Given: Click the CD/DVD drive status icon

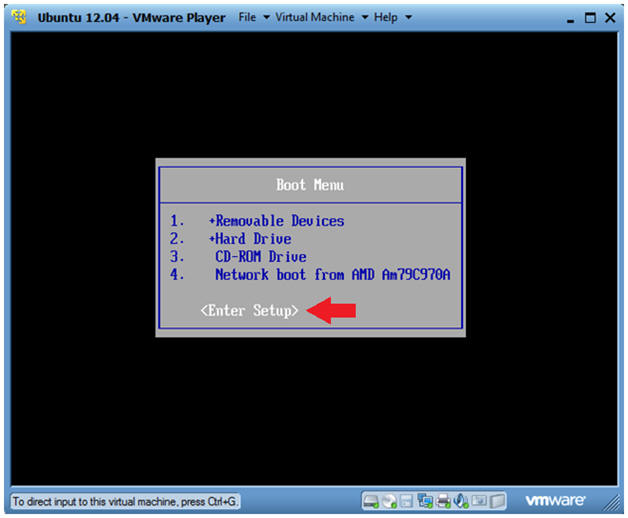Looking at the screenshot, I should (389, 501).
